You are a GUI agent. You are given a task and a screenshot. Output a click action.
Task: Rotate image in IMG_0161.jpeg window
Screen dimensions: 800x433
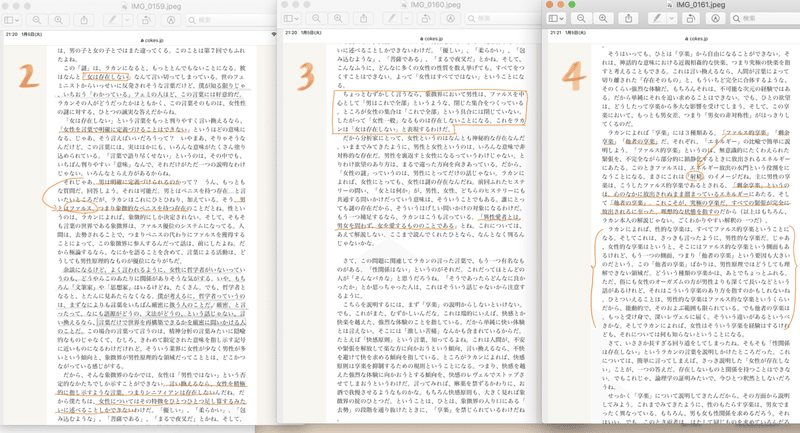tap(690, 18)
